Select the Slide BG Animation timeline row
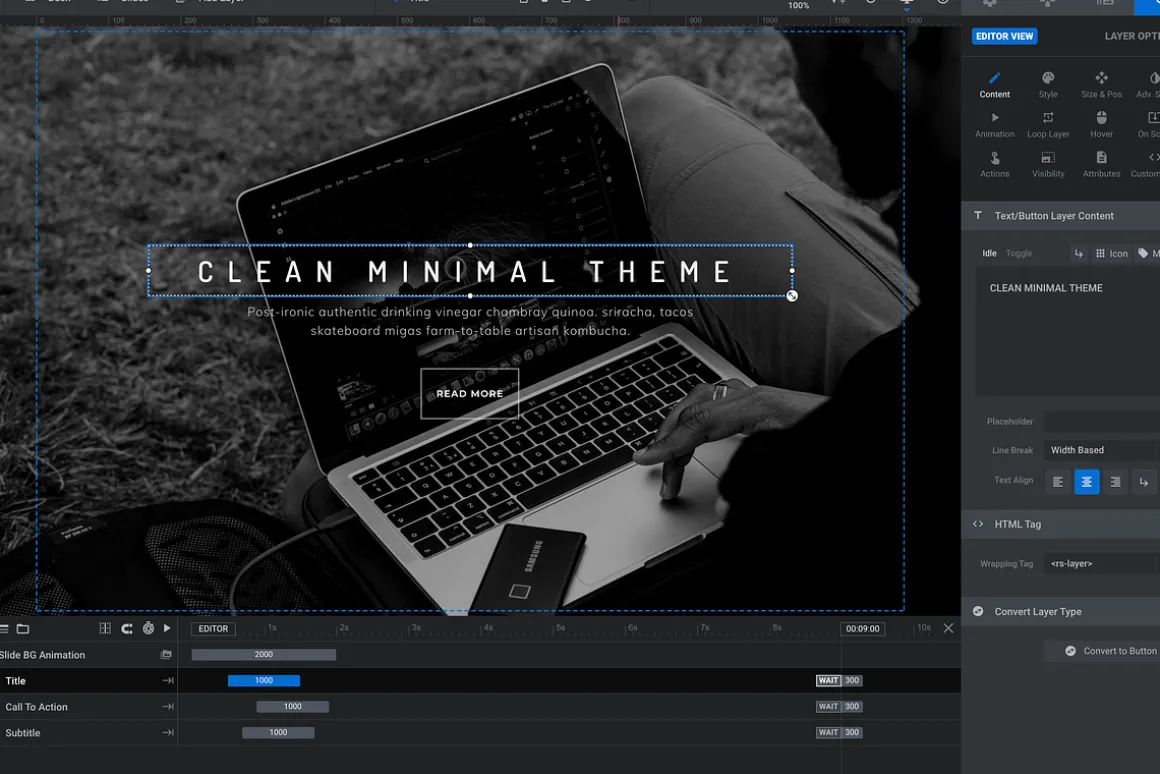The image size is (1160, 774). click(89, 655)
